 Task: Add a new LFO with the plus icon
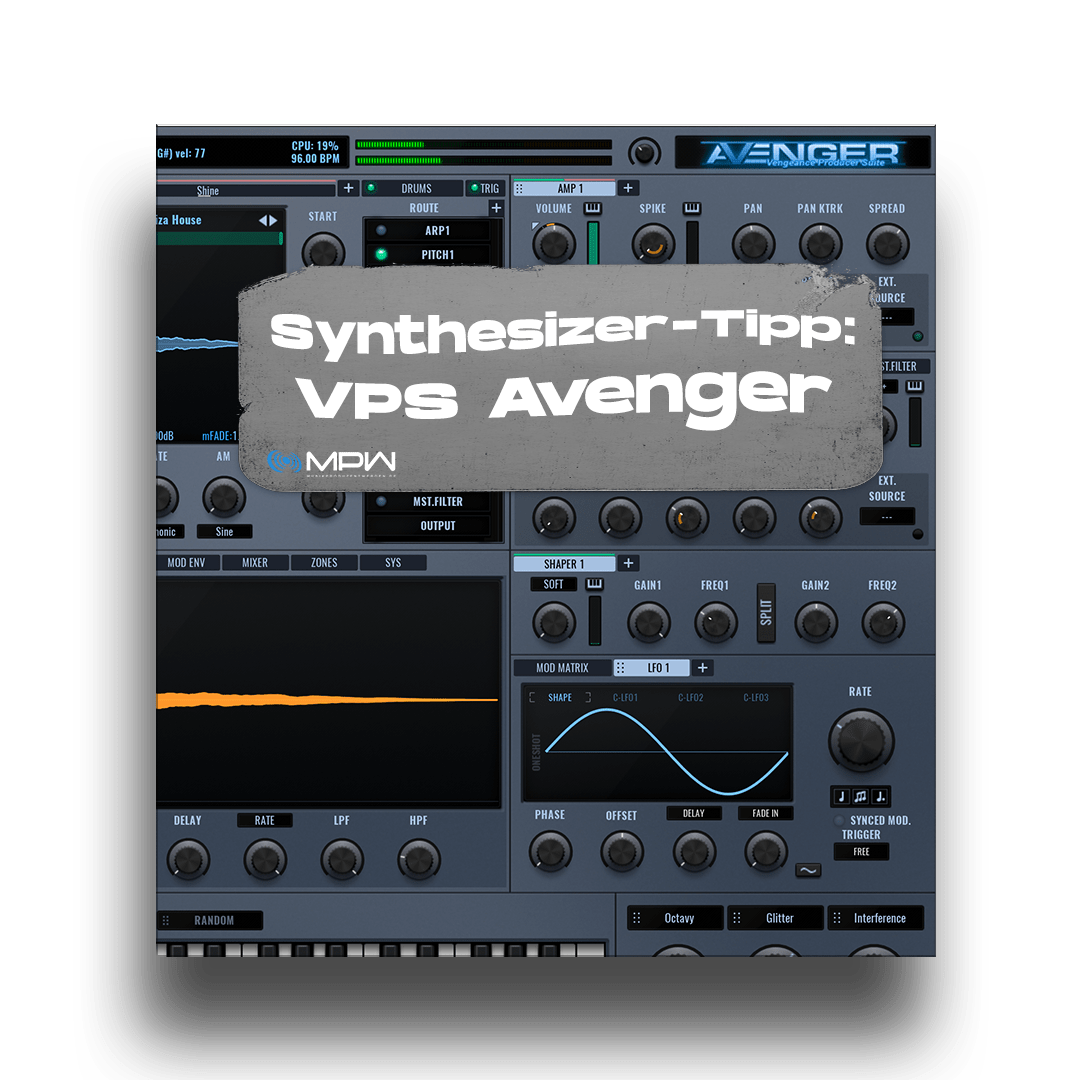pos(703,667)
